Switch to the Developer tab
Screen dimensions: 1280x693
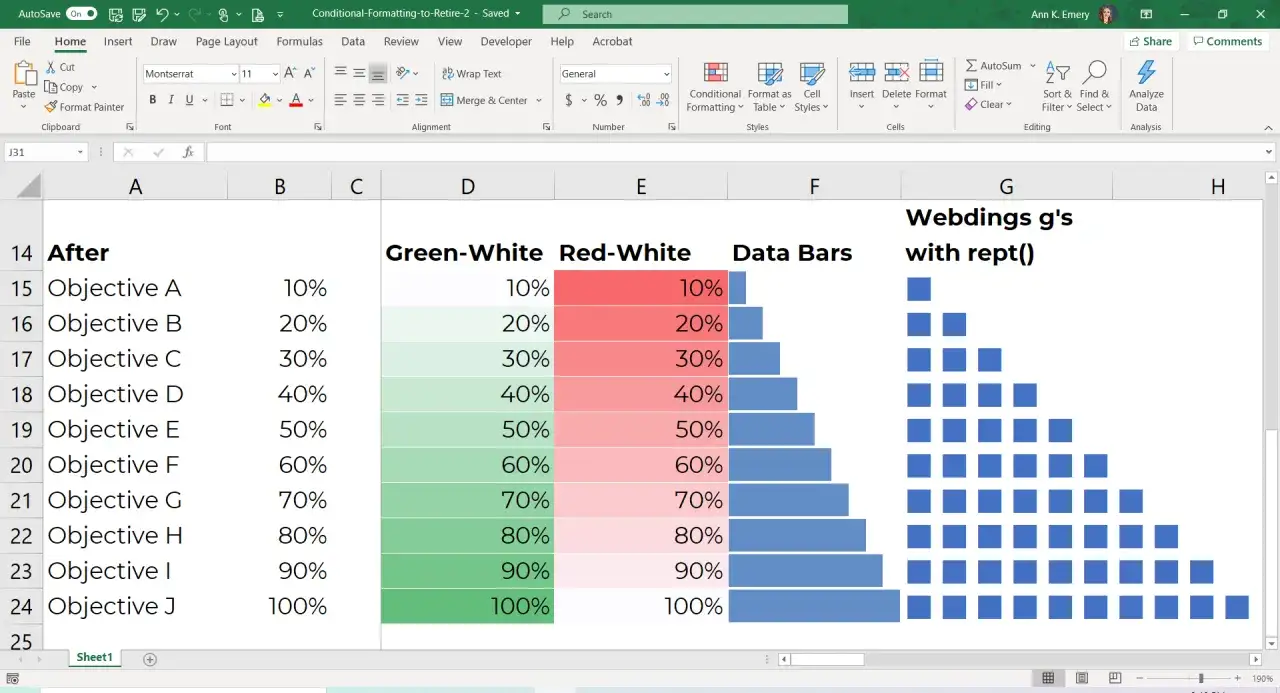coord(506,42)
